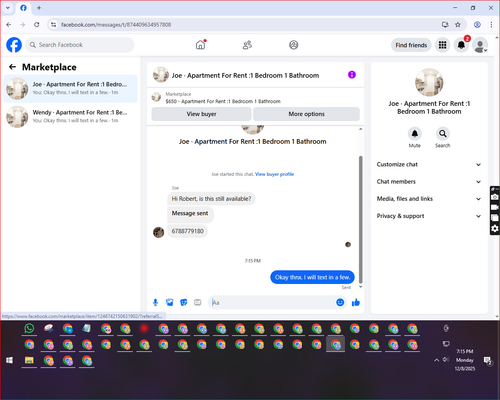Expand Media, files and links section
The height and width of the screenshot is (400, 500).
coord(429,199)
